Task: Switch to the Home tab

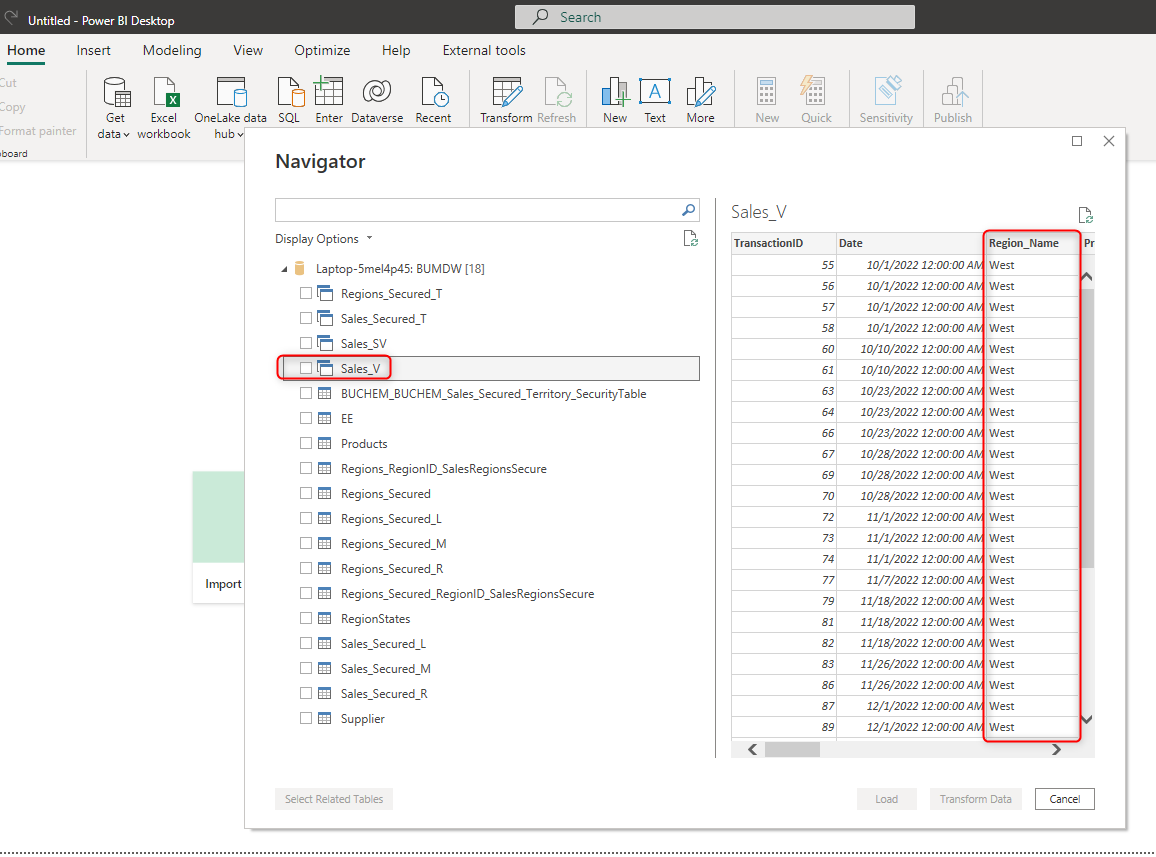Action: click(27, 50)
